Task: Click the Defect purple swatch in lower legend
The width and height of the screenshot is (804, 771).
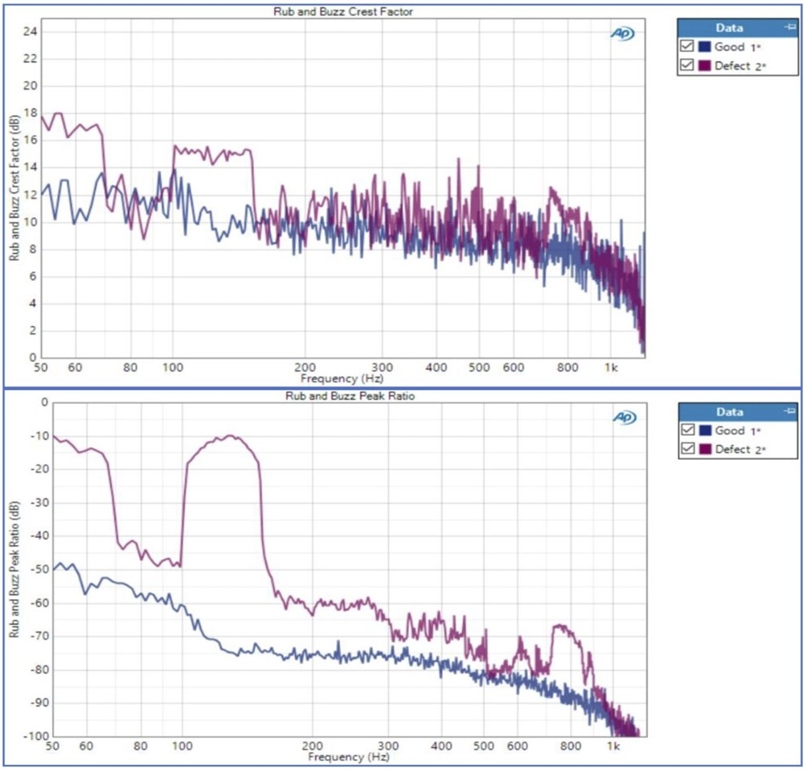Action: coord(706,449)
